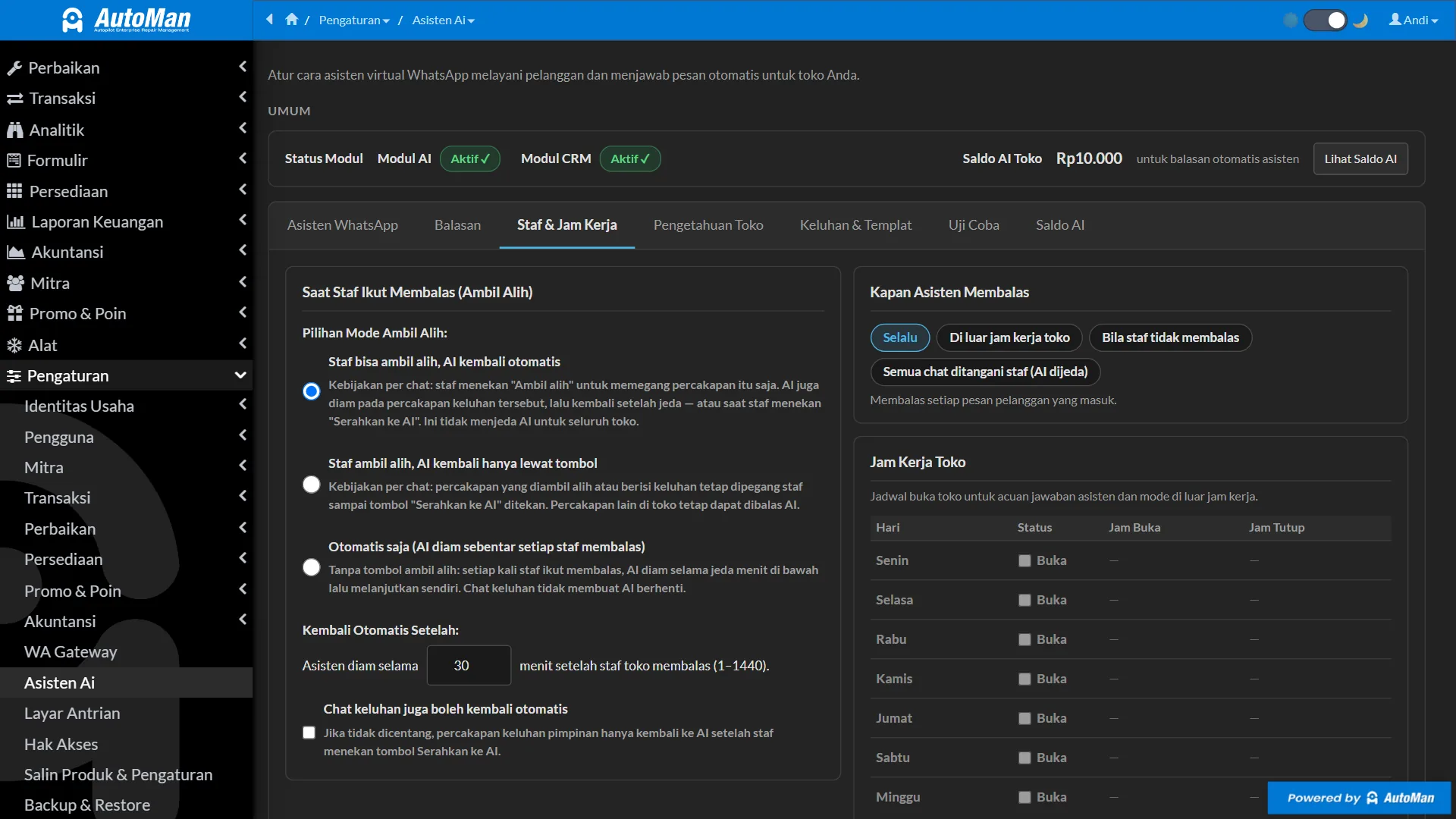Click the Mitra people icon

[x=16, y=283]
